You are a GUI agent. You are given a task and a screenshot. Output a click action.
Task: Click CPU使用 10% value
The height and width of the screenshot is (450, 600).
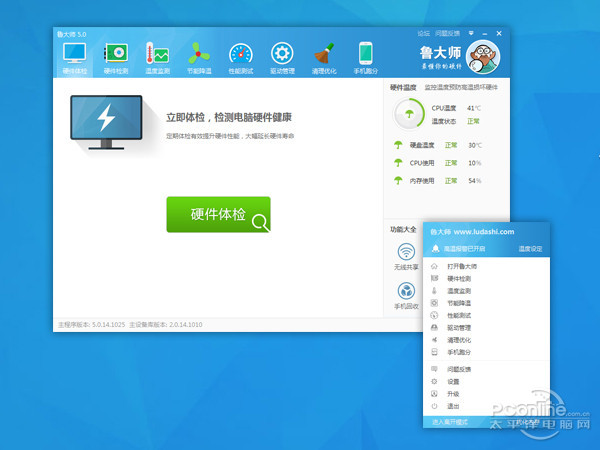pyautogui.click(x=475, y=163)
